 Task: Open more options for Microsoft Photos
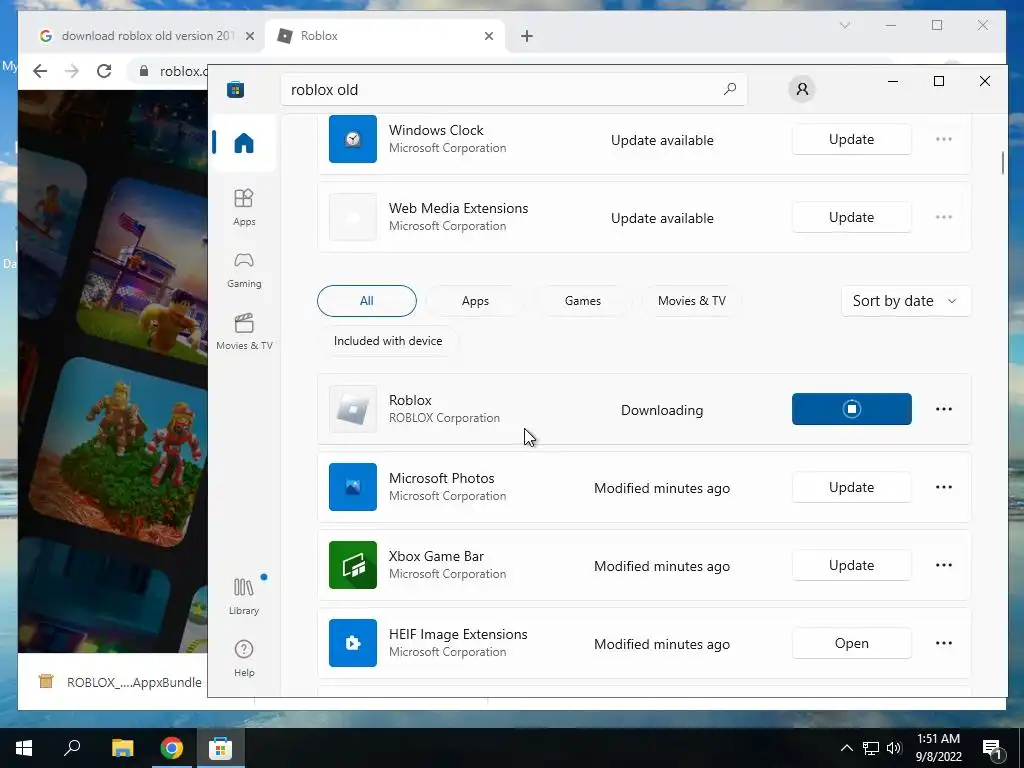(944, 487)
